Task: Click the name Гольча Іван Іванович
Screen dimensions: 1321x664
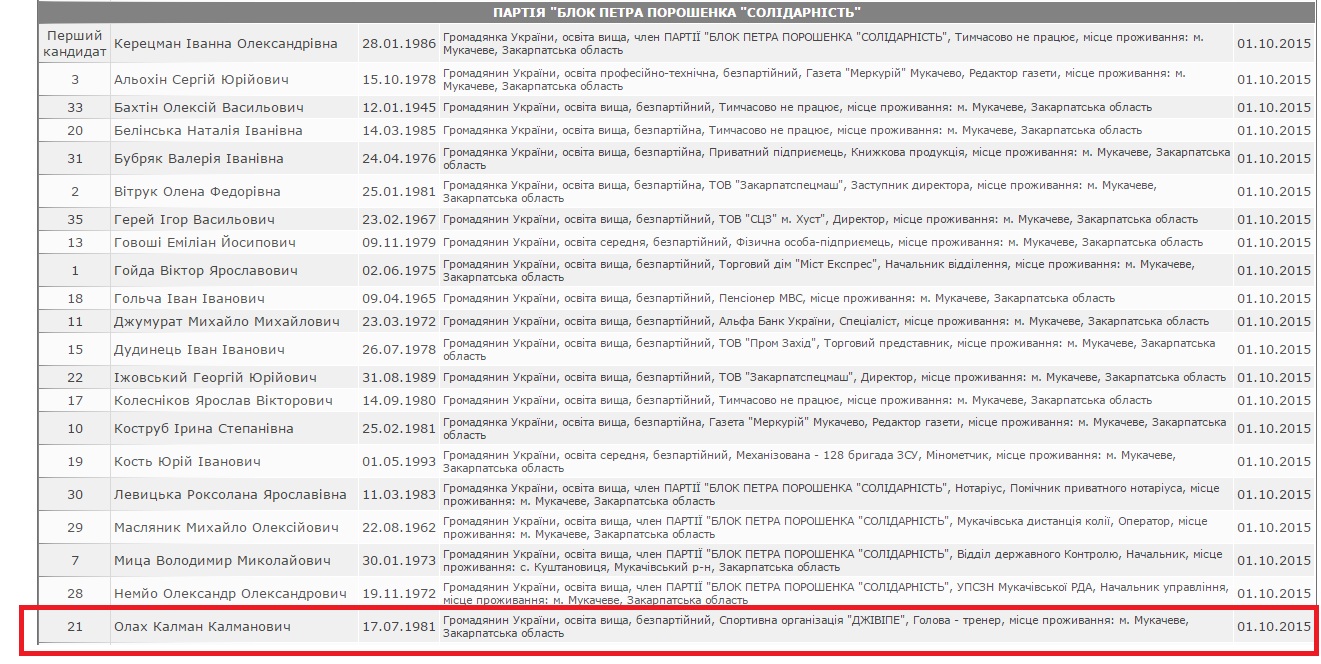Action: click(x=190, y=298)
